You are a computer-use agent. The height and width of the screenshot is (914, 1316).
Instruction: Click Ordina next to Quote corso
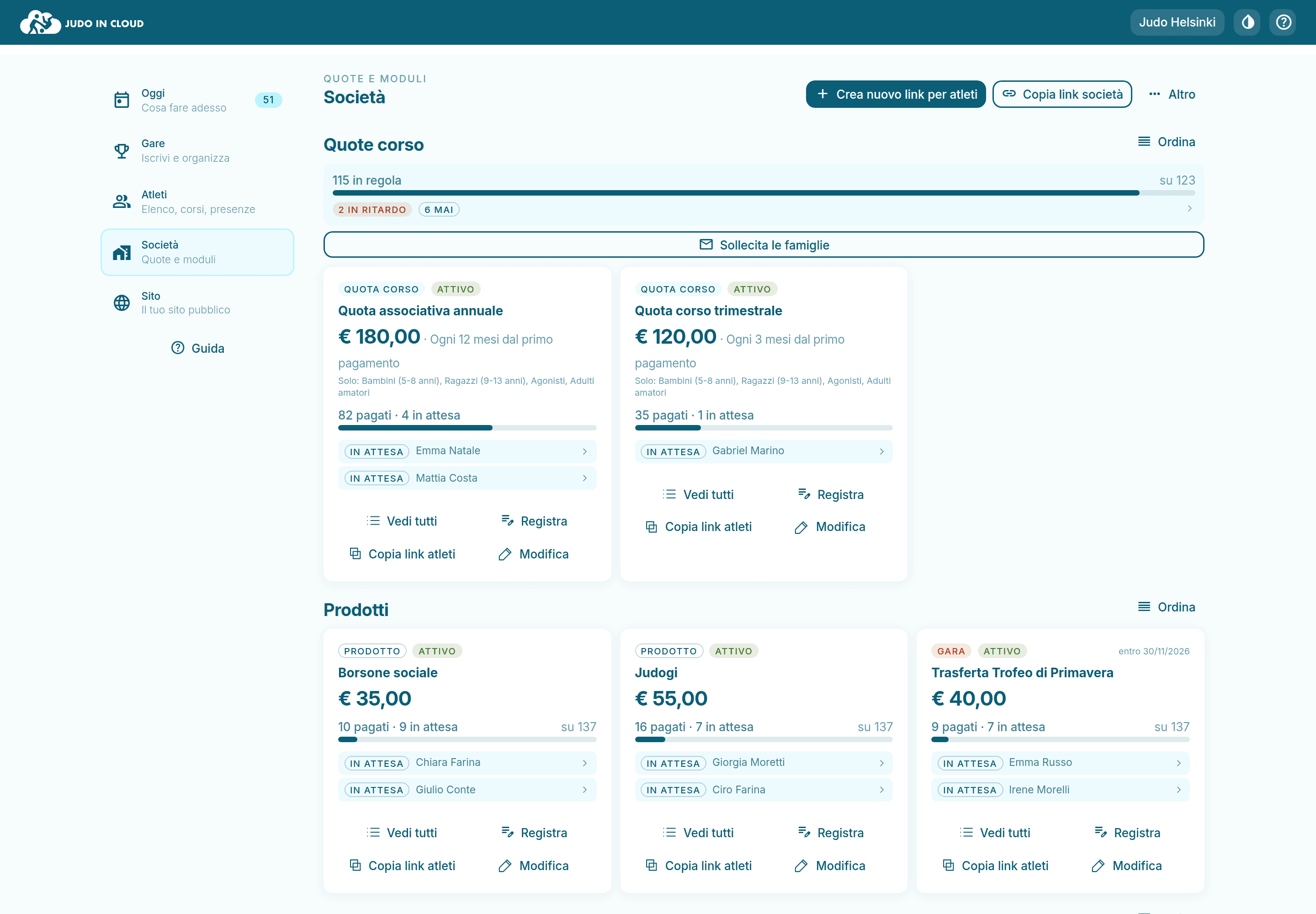[x=1166, y=142]
